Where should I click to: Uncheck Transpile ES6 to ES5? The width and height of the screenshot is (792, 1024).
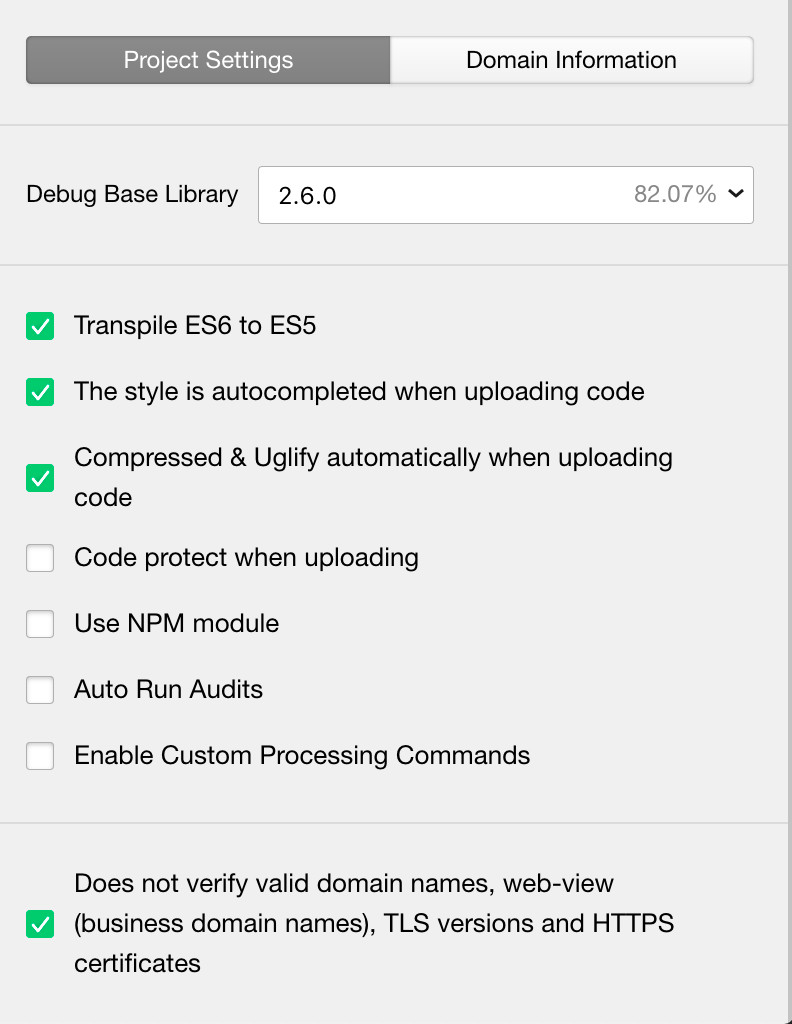[40, 326]
